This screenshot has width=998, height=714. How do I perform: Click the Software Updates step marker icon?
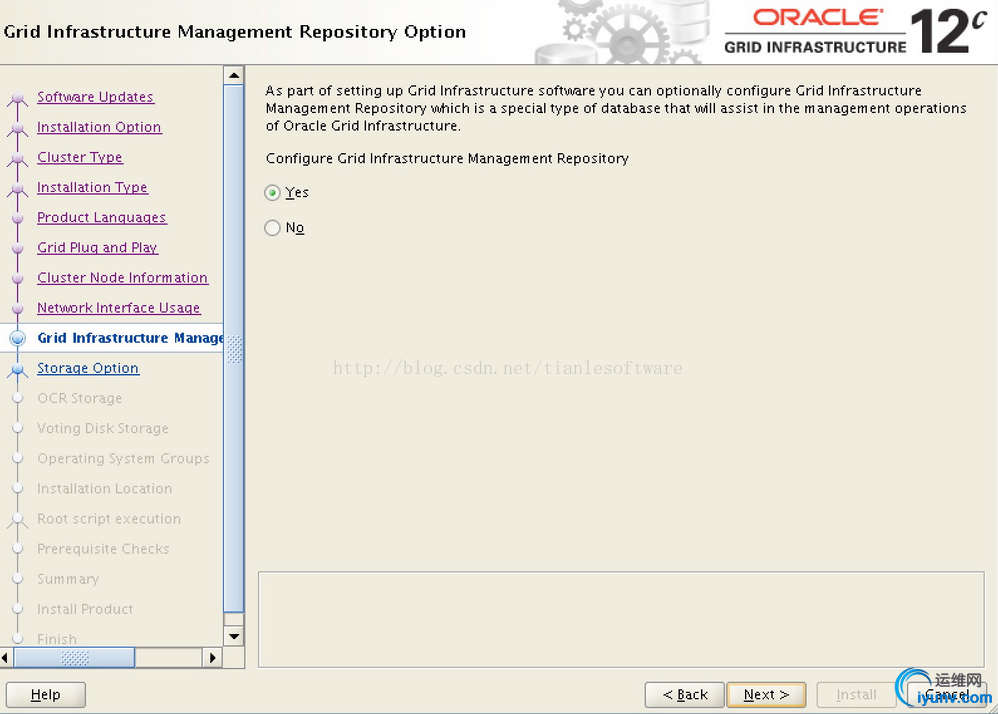[x=18, y=99]
